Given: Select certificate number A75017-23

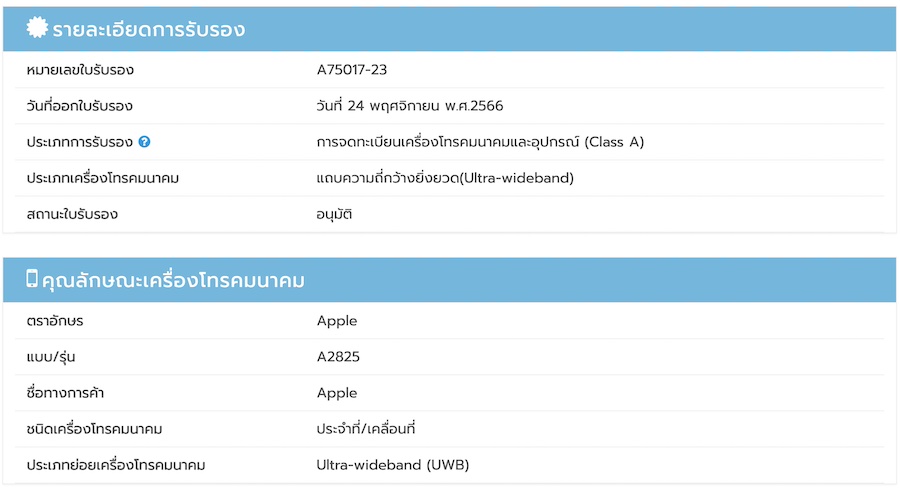Looking at the screenshot, I should click(x=351, y=70).
